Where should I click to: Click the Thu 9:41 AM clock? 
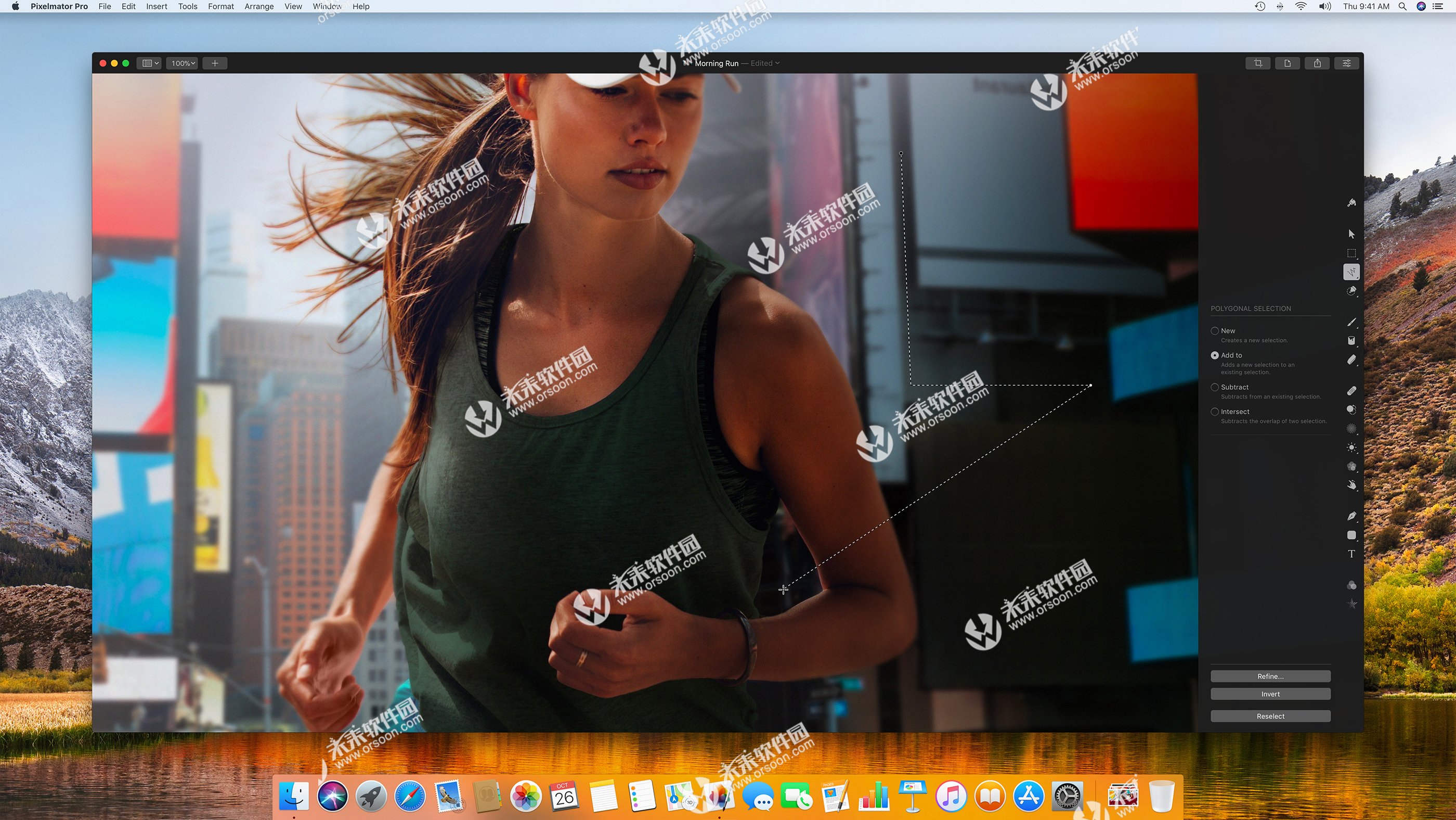pyautogui.click(x=1366, y=6)
